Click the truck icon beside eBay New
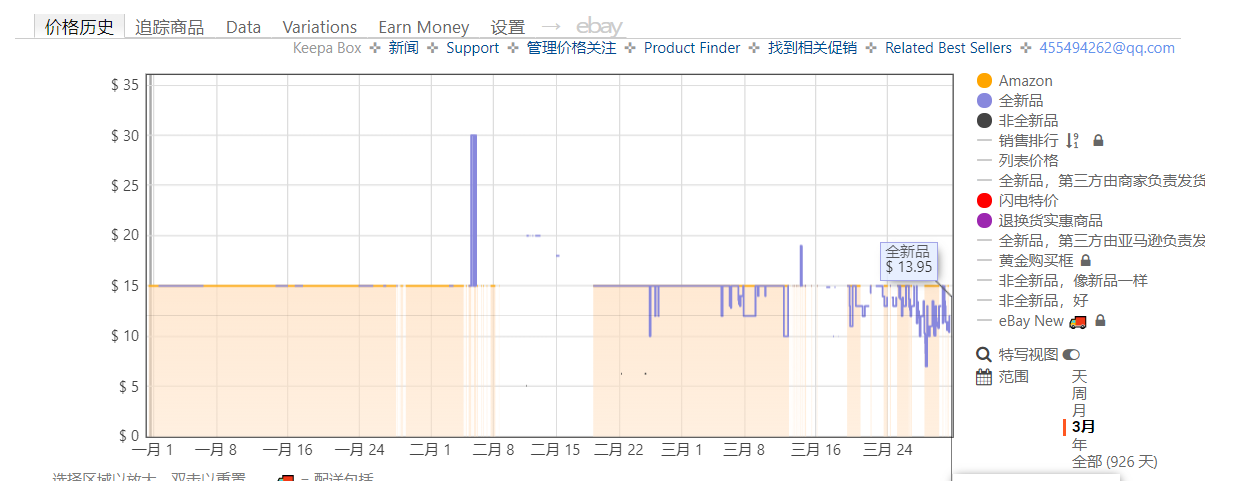The width and height of the screenshot is (1239, 481). [1078, 321]
